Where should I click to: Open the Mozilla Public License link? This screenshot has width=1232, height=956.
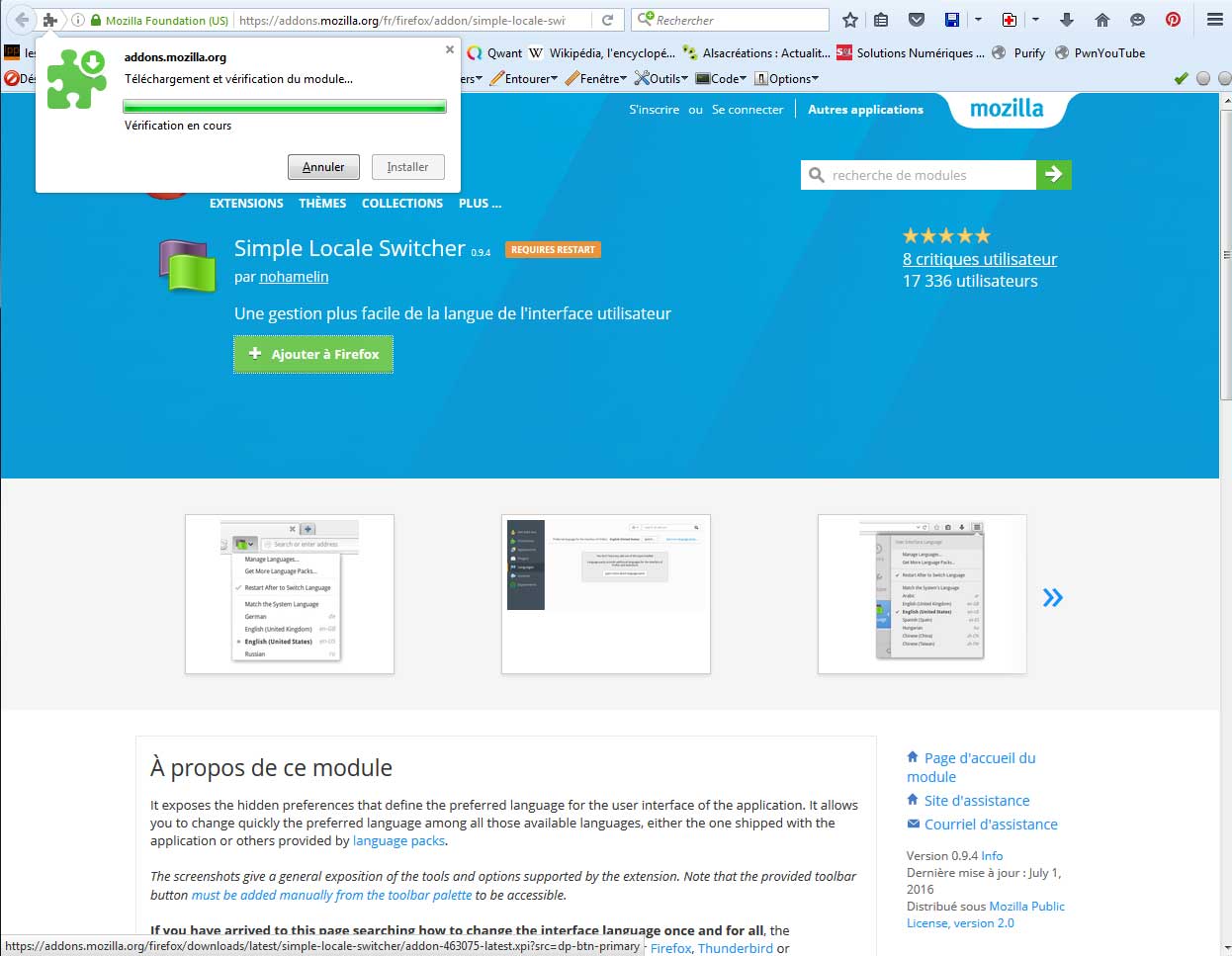click(x=986, y=914)
